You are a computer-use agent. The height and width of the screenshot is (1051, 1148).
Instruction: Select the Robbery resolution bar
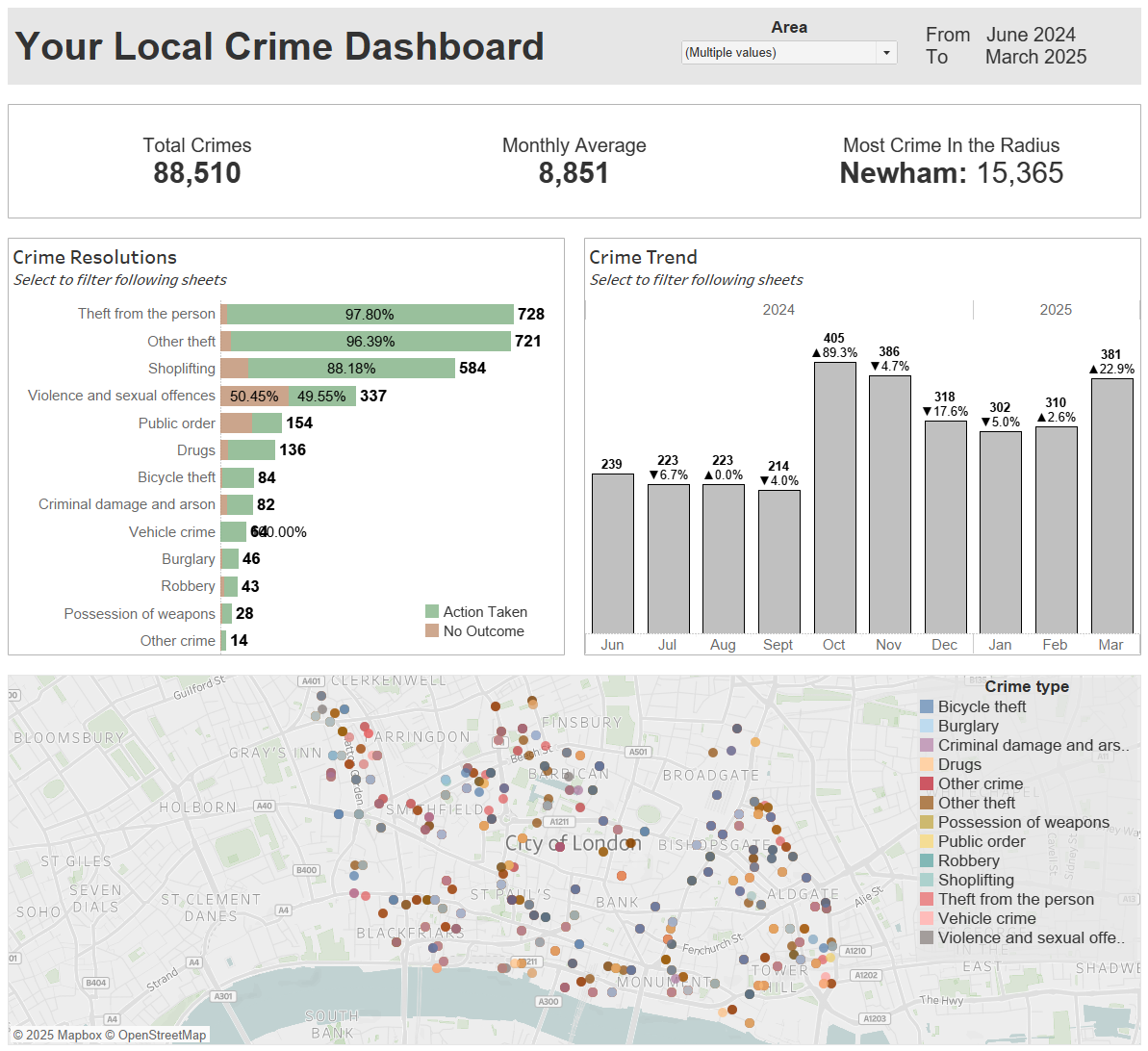229,587
